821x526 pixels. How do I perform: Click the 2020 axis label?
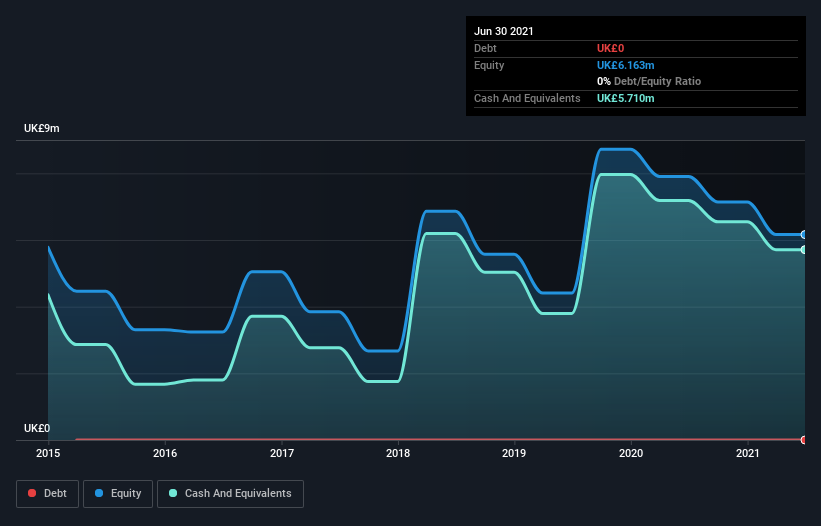tap(631, 453)
